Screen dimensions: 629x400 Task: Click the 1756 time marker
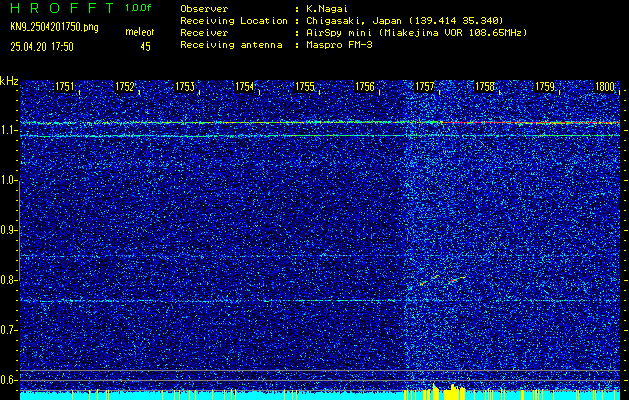pyautogui.click(x=365, y=86)
